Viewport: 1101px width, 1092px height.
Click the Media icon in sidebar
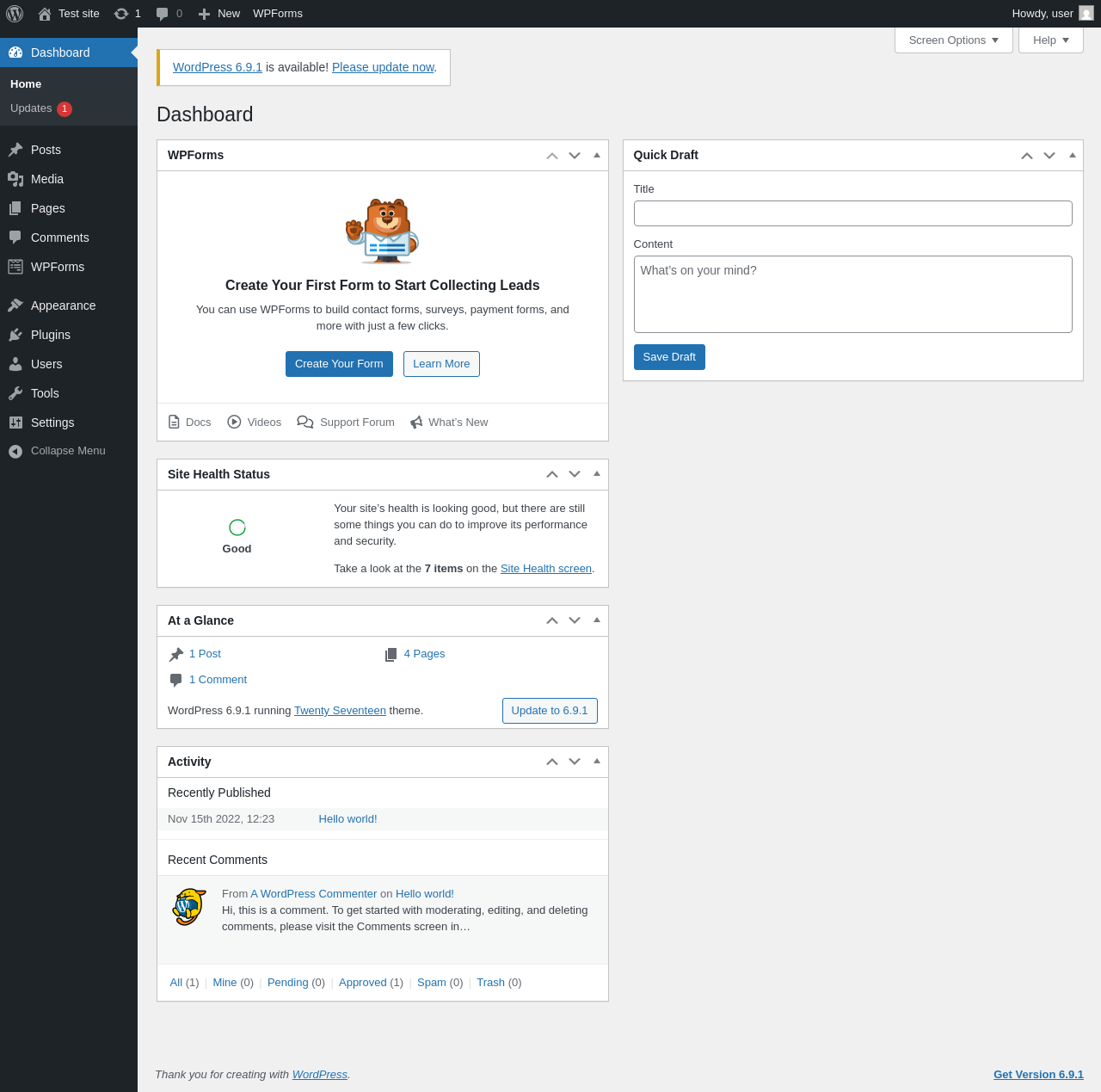(x=15, y=179)
